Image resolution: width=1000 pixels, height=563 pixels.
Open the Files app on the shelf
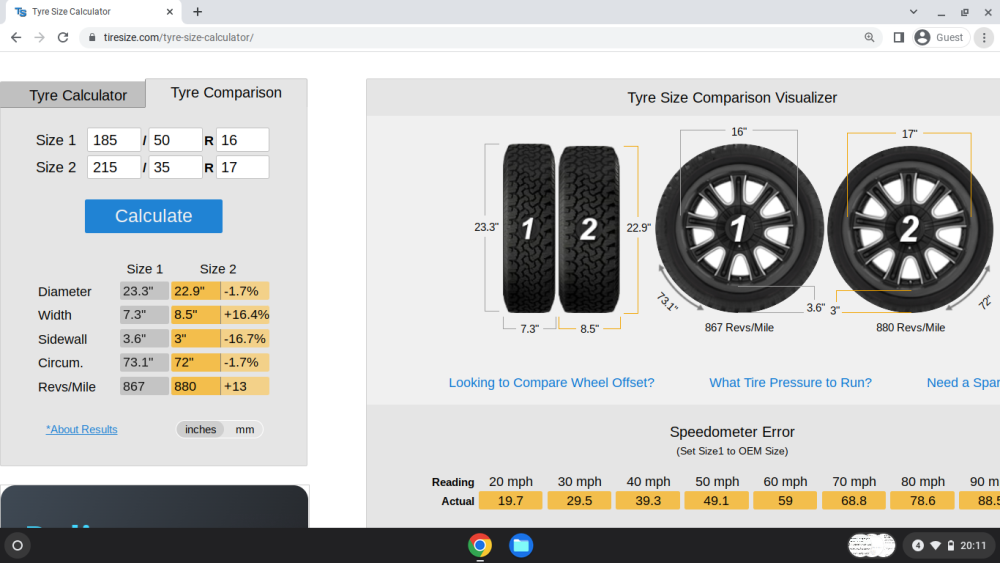tap(521, 545)
